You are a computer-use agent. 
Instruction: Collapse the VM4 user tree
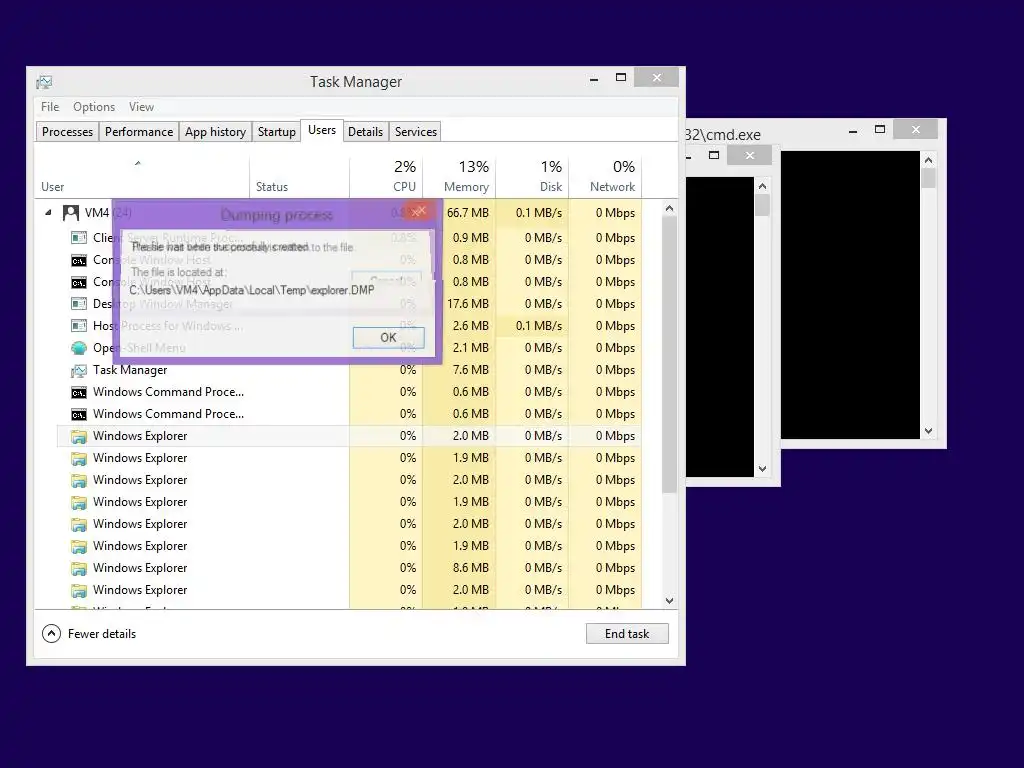48,213
